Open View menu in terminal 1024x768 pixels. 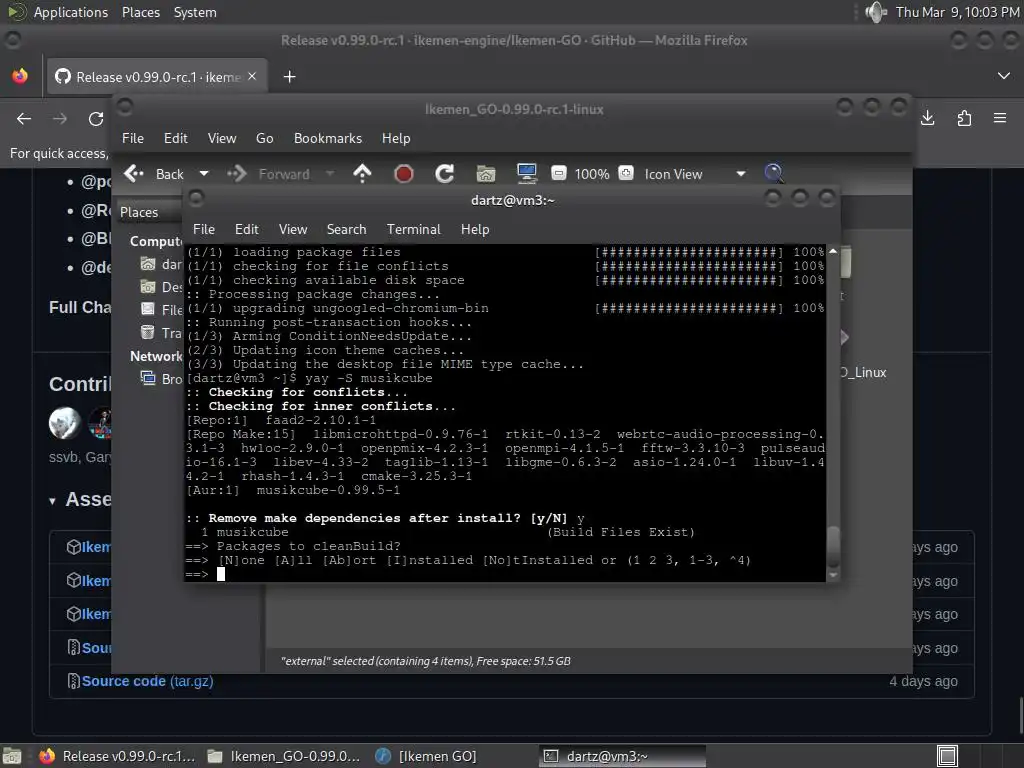pyautogui.click(x=293, y=229)
